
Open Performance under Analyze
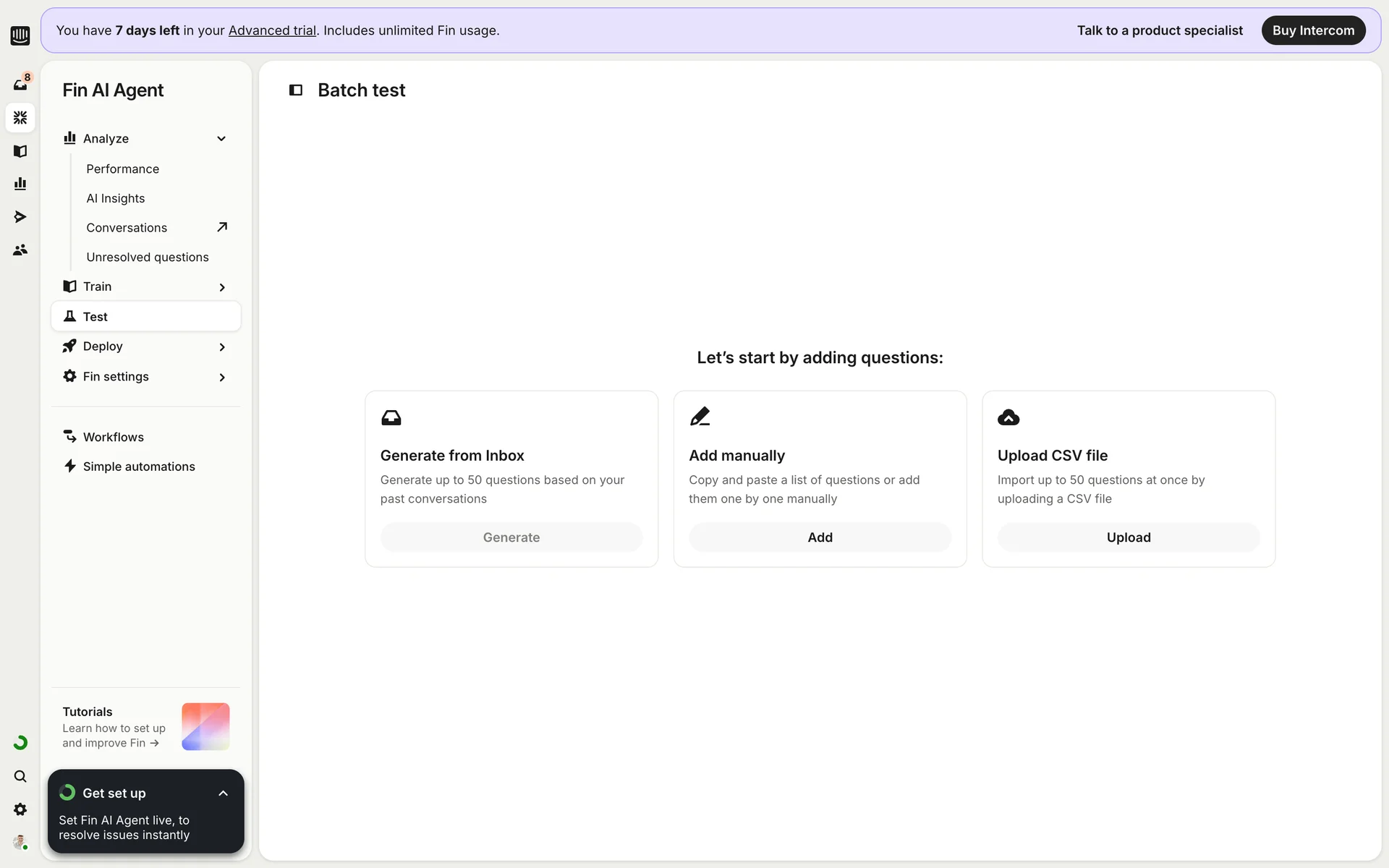pyautogui.click(x=122, y=169)
